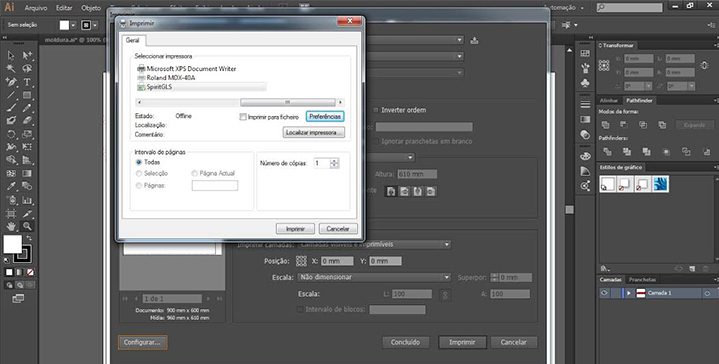Open the Objeto menu

click(91, 8)
